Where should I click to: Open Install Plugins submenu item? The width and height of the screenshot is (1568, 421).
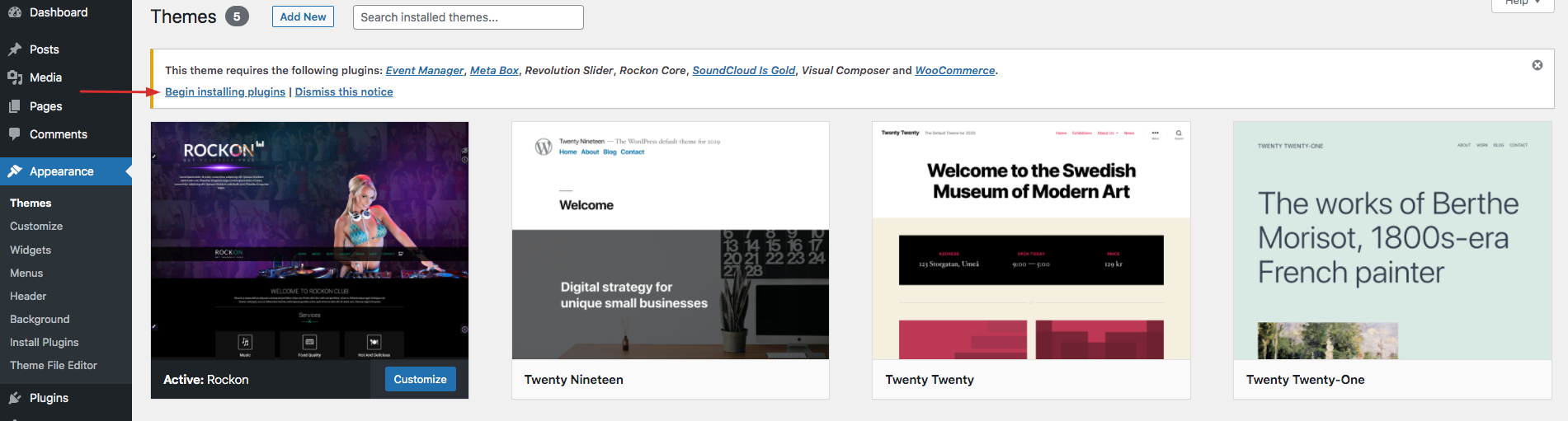click(x=45, y=342)
